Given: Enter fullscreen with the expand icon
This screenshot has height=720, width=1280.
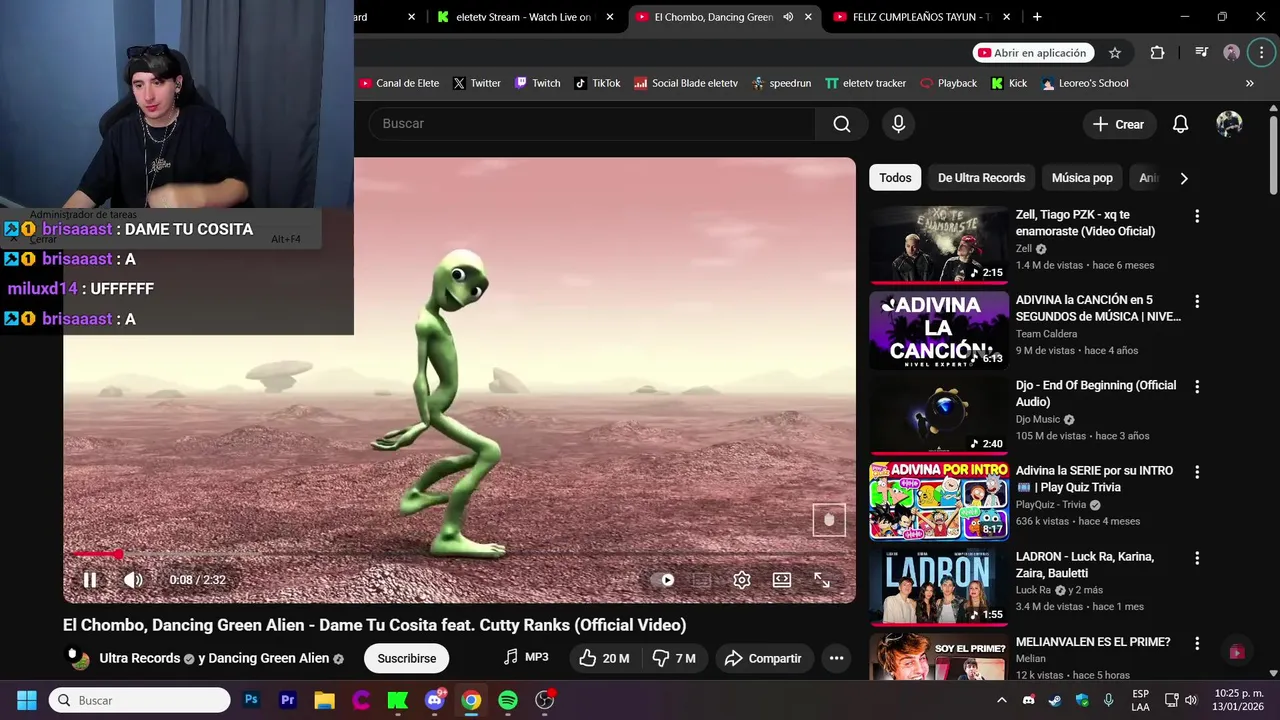Looking at the screenshot, I should click(822, 580).
